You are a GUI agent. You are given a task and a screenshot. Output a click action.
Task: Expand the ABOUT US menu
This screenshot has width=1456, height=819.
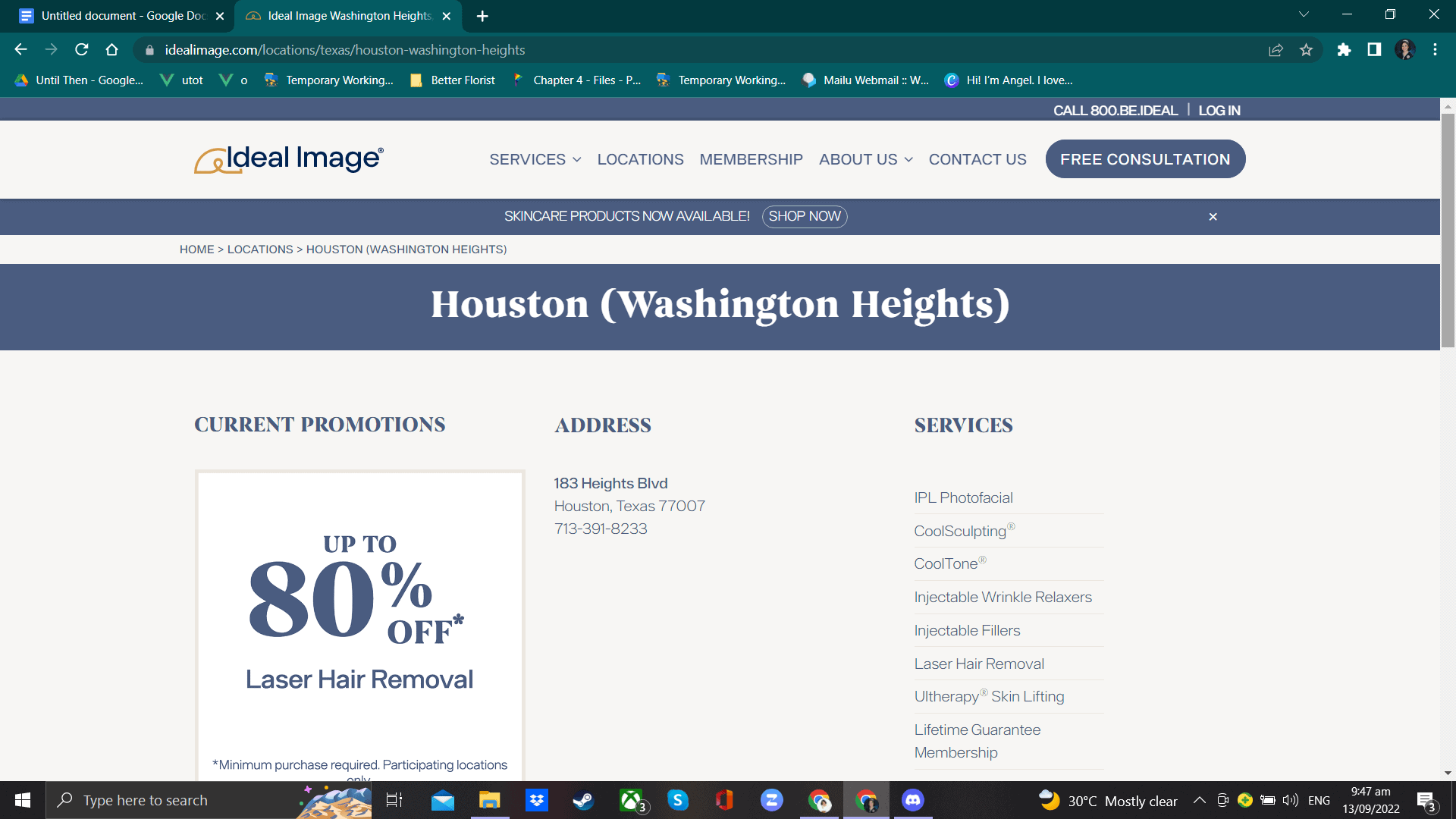click(866, 159)
